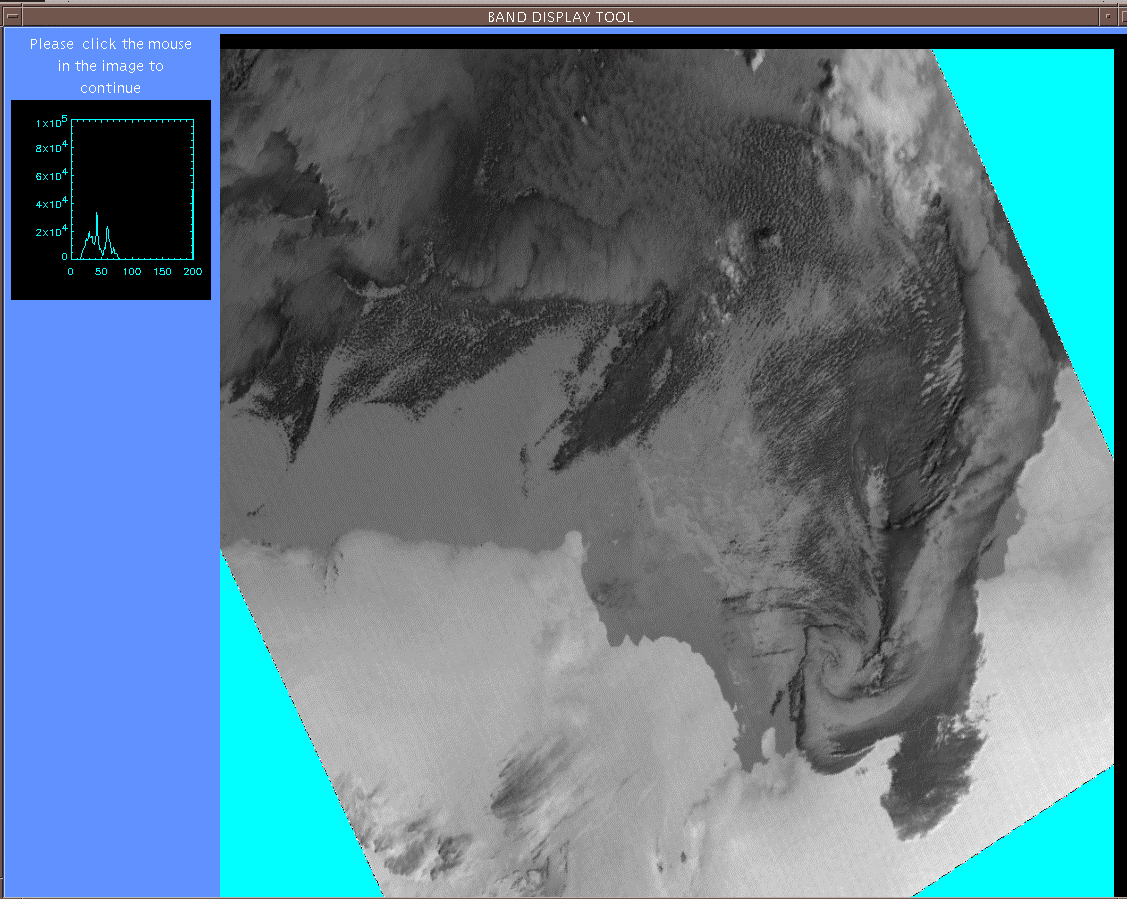
Task: Click the 50 label on histogram x-axis
Action: click(x=101, y=272)
